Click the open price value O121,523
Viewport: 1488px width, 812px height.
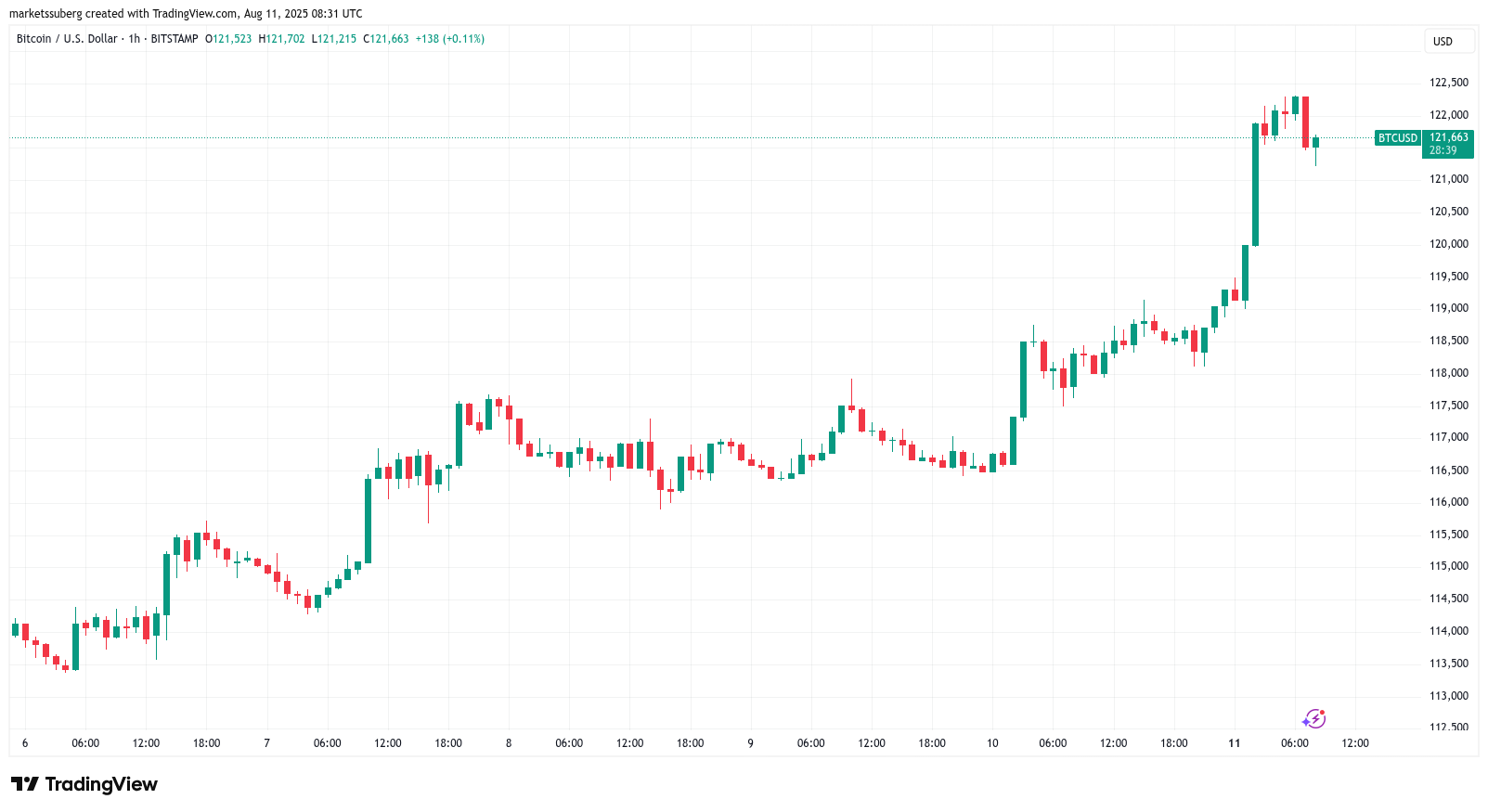point(228,39)
